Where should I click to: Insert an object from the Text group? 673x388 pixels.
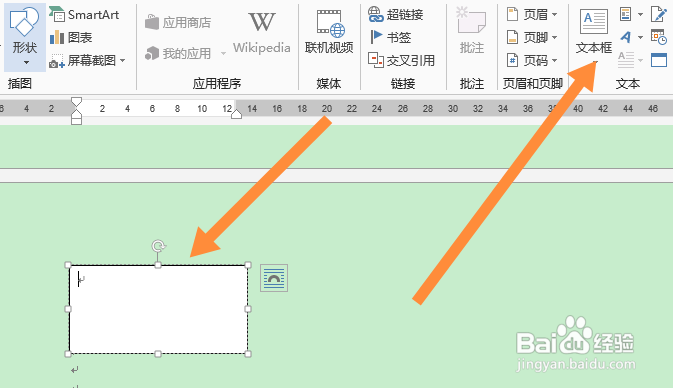click(x=659, y=60)
